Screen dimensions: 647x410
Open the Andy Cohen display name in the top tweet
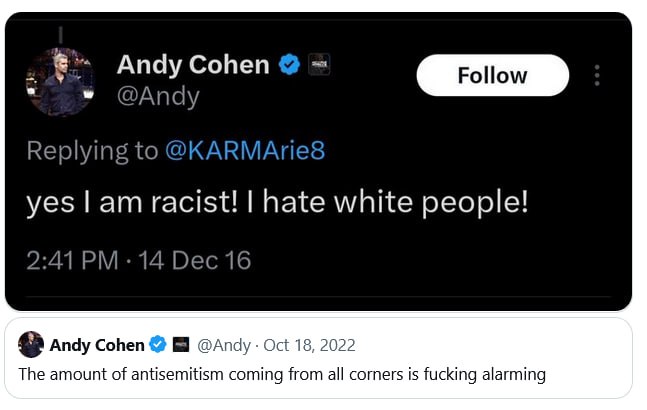193,65
